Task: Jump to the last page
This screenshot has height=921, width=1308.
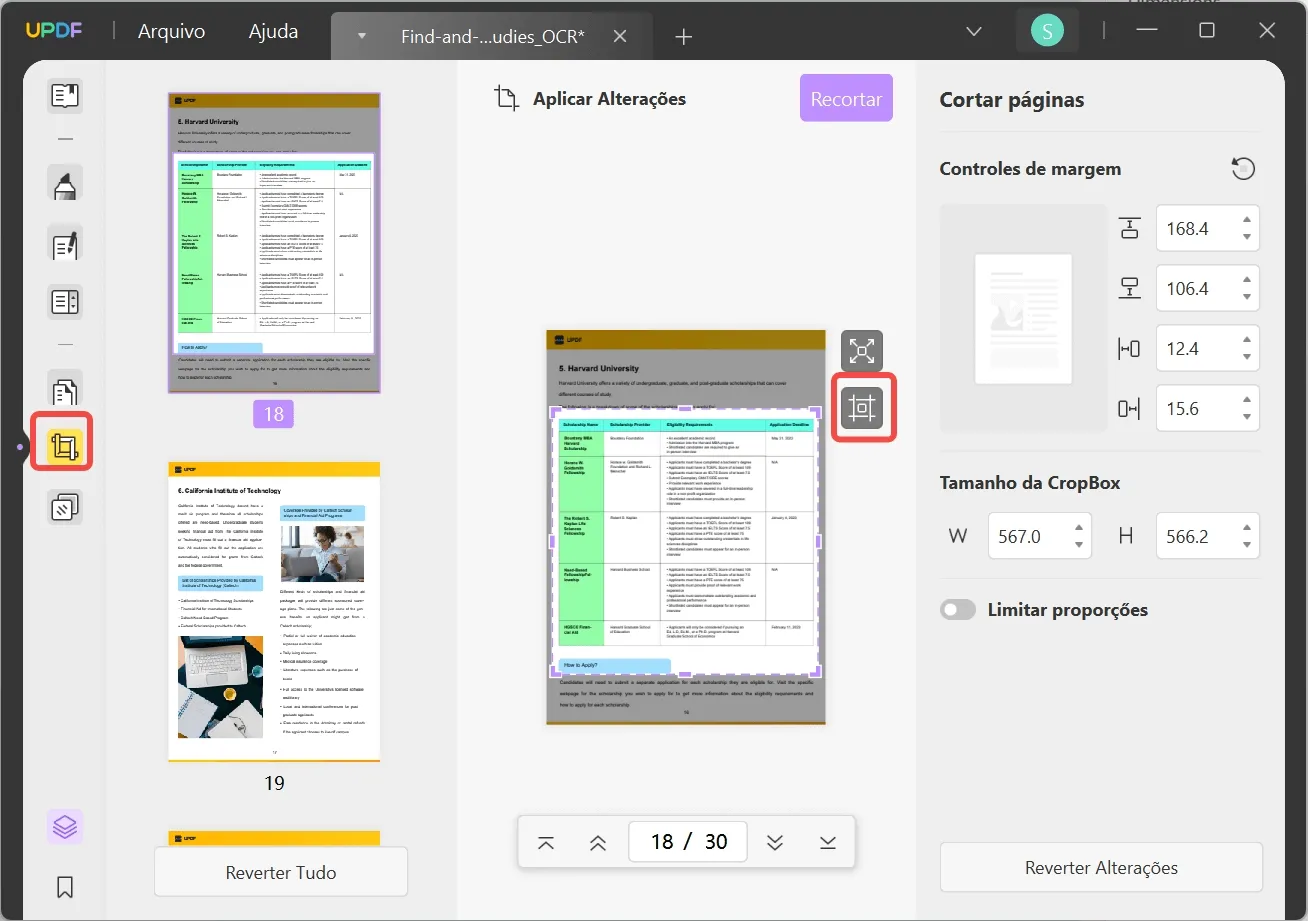Action: (827, 842)
